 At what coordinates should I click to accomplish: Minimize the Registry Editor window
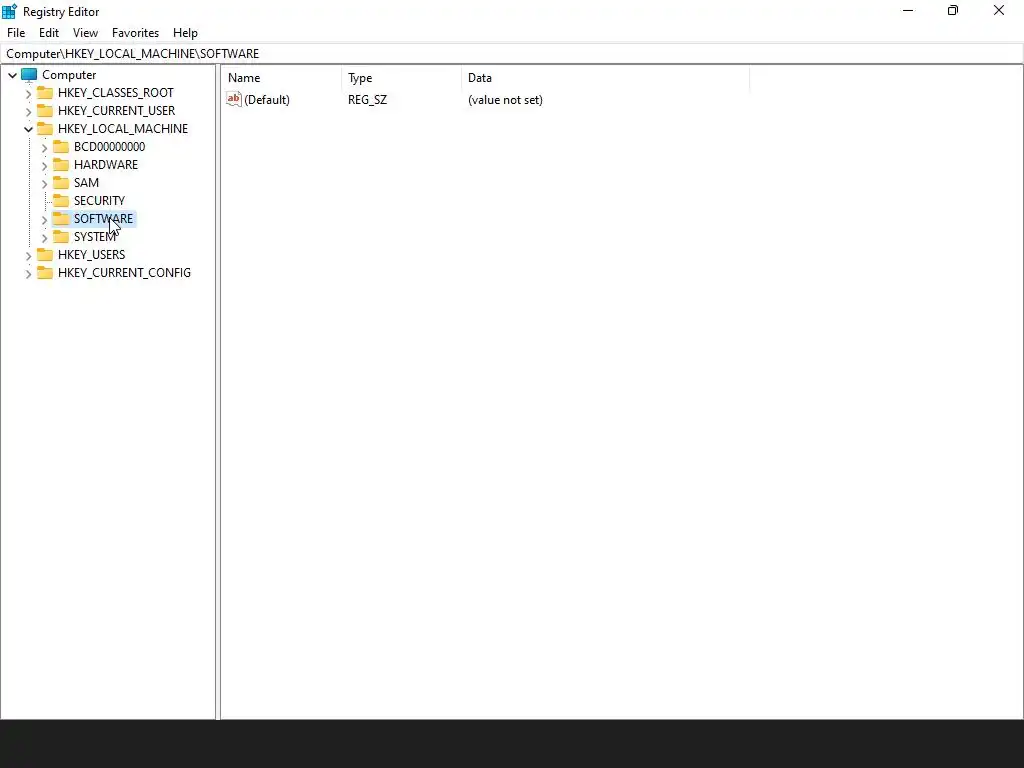(908, 10)
